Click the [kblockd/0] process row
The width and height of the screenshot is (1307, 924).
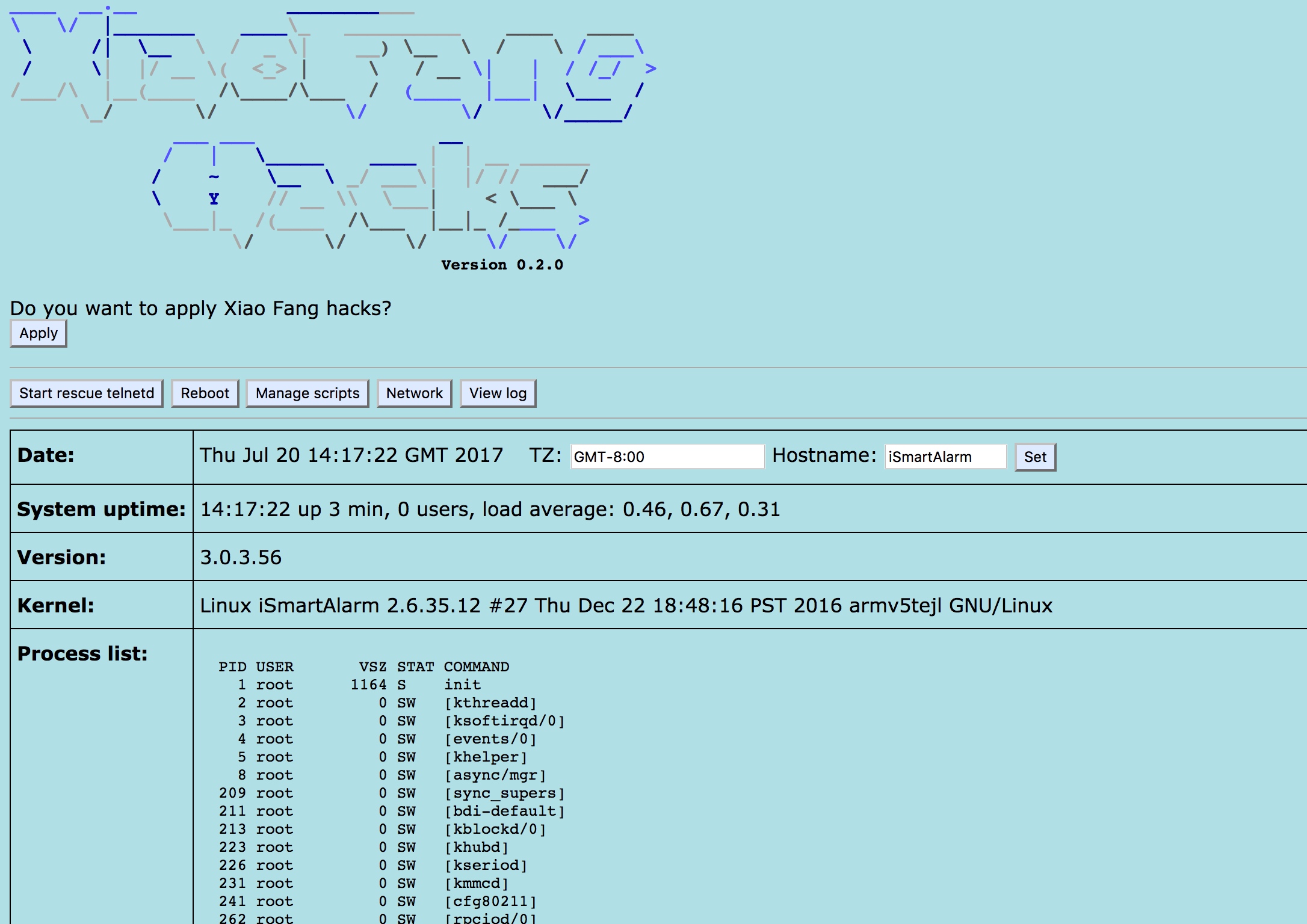[382, 830]
